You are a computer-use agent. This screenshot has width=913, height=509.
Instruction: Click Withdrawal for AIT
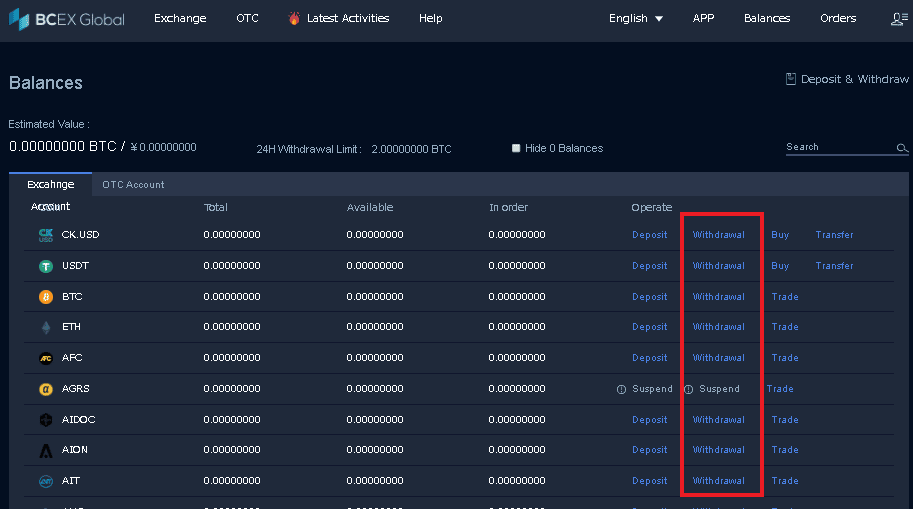(719, 480)
